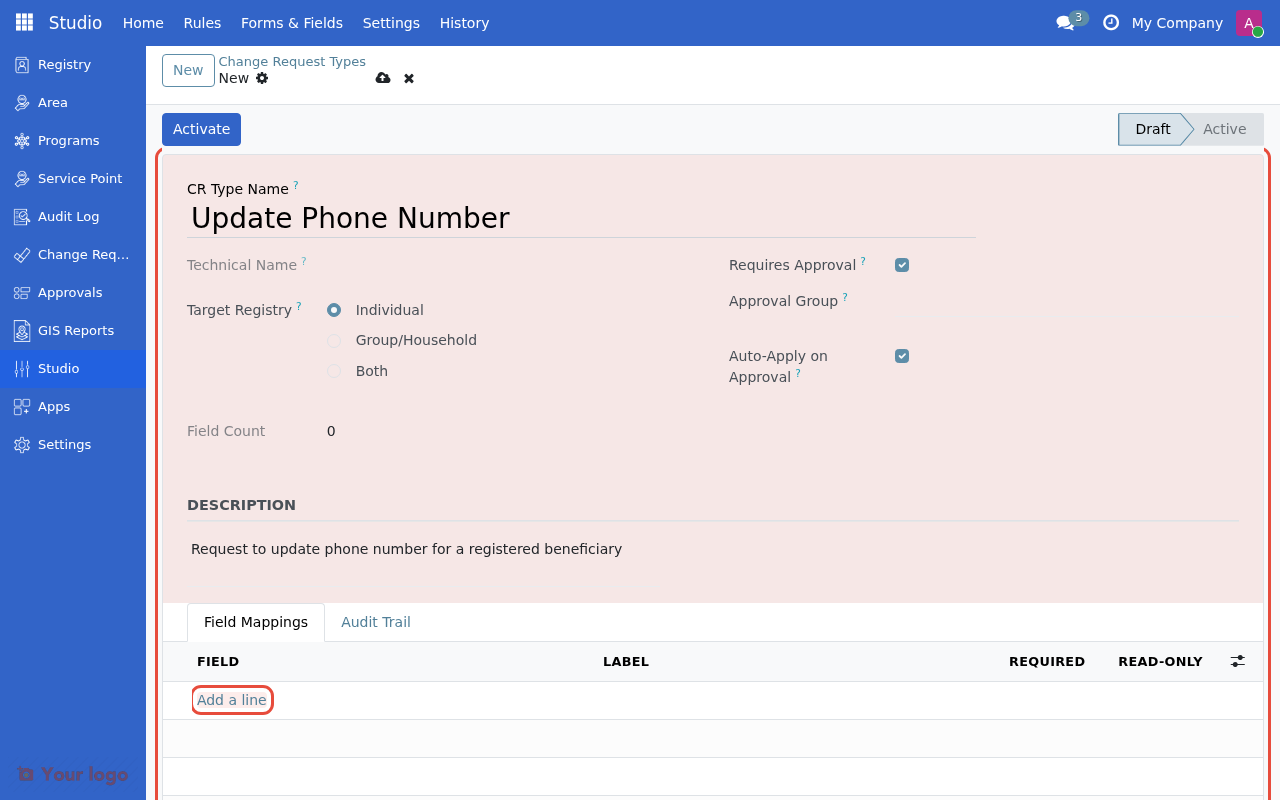Screen dimensions: 1280x800
Task: Open the messages conversation icon showing 3
Action: pos(1066,22)
